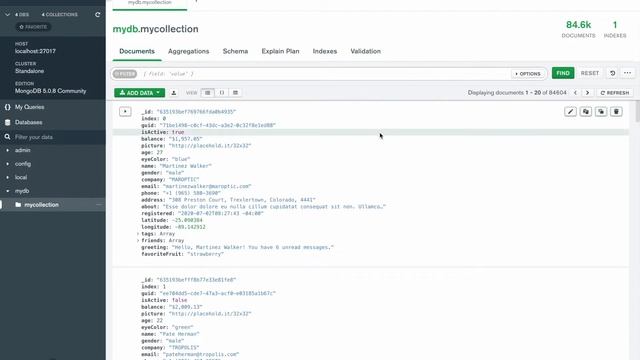Expand all fields of first document
The height and width of the screenshot is (360, 640).
tap(125, 111)
